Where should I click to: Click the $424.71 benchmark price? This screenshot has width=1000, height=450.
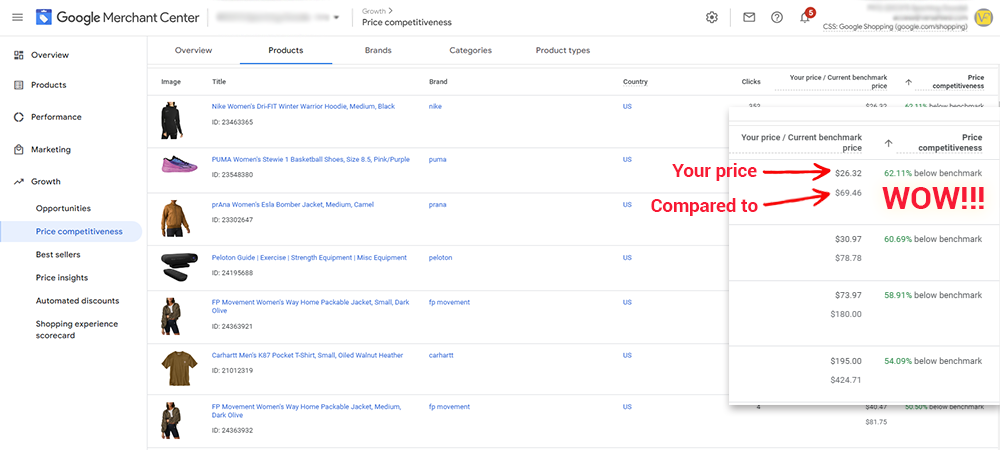tap(846, 380)
